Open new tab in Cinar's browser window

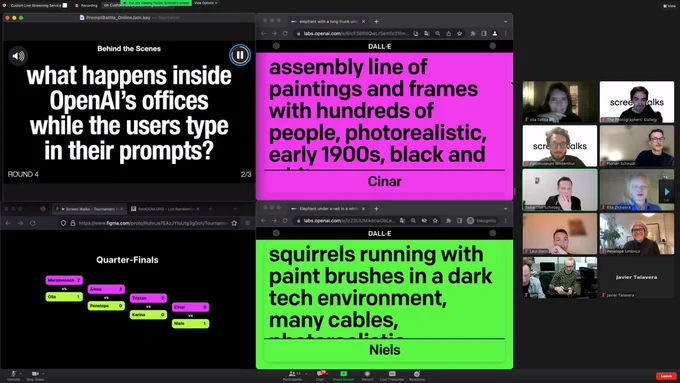pyautogui.click(x=376, y=21)
